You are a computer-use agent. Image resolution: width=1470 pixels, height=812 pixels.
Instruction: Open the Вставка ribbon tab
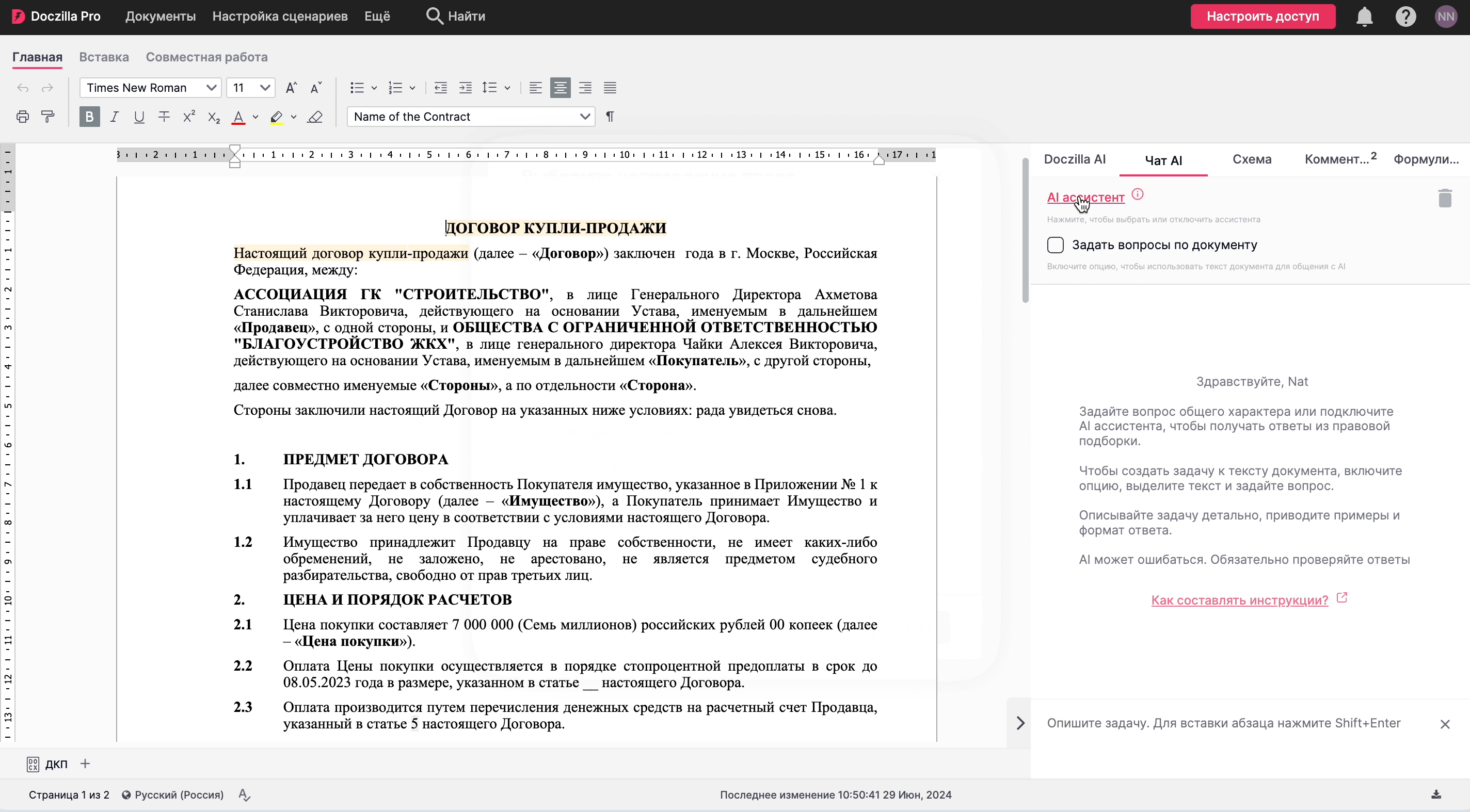pos(104,57)
